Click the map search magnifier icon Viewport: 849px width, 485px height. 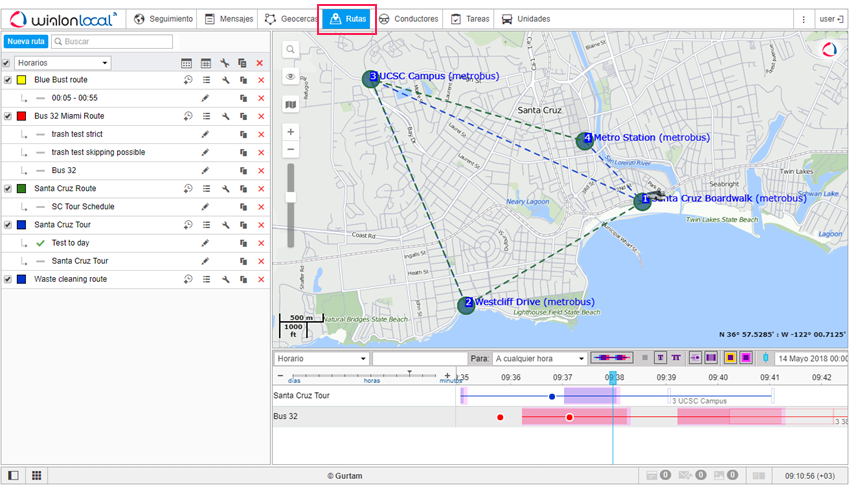[x=290, y=50]
